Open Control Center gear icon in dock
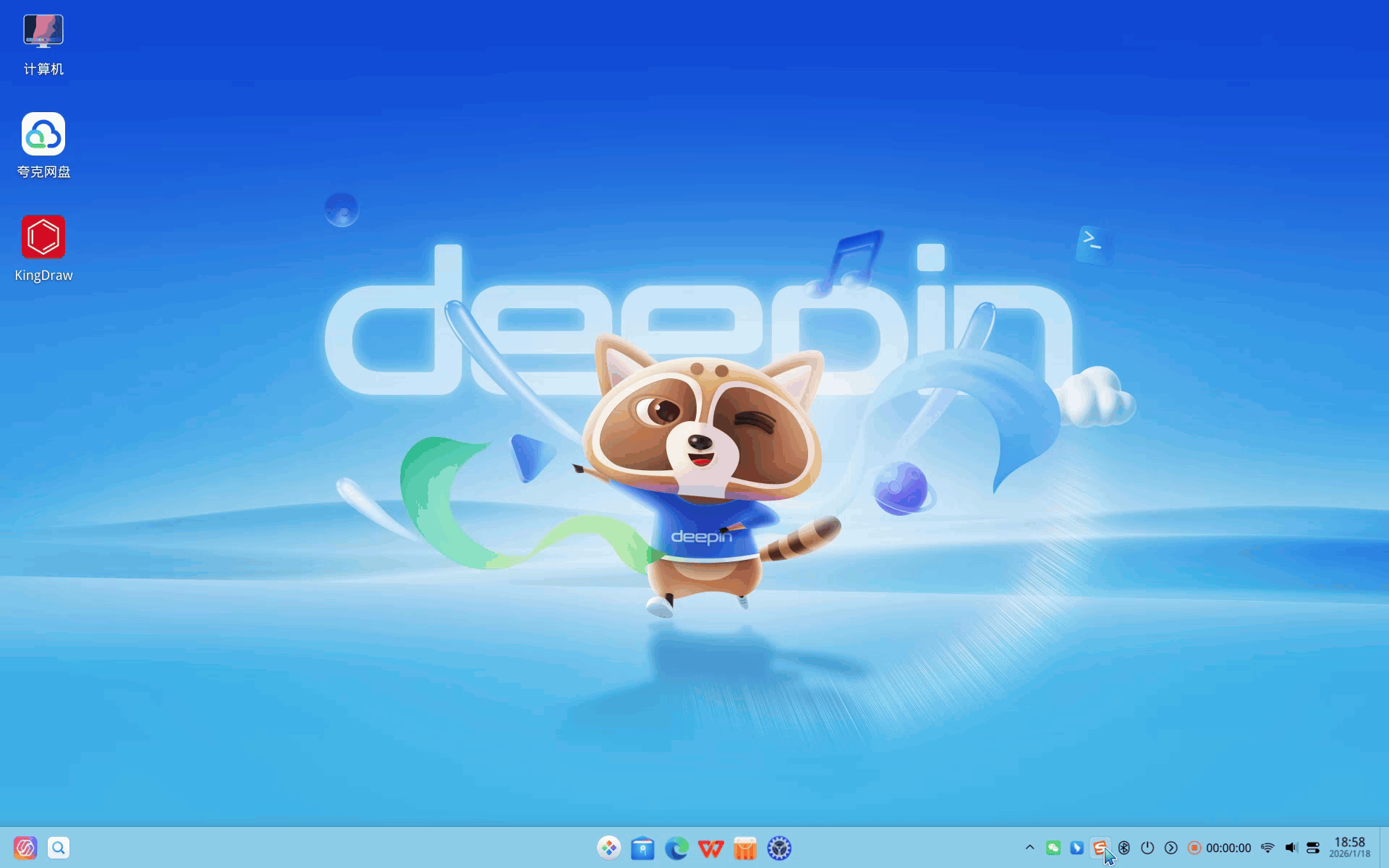The height and width of the screenshot is (868, 1389). [779, 848]
